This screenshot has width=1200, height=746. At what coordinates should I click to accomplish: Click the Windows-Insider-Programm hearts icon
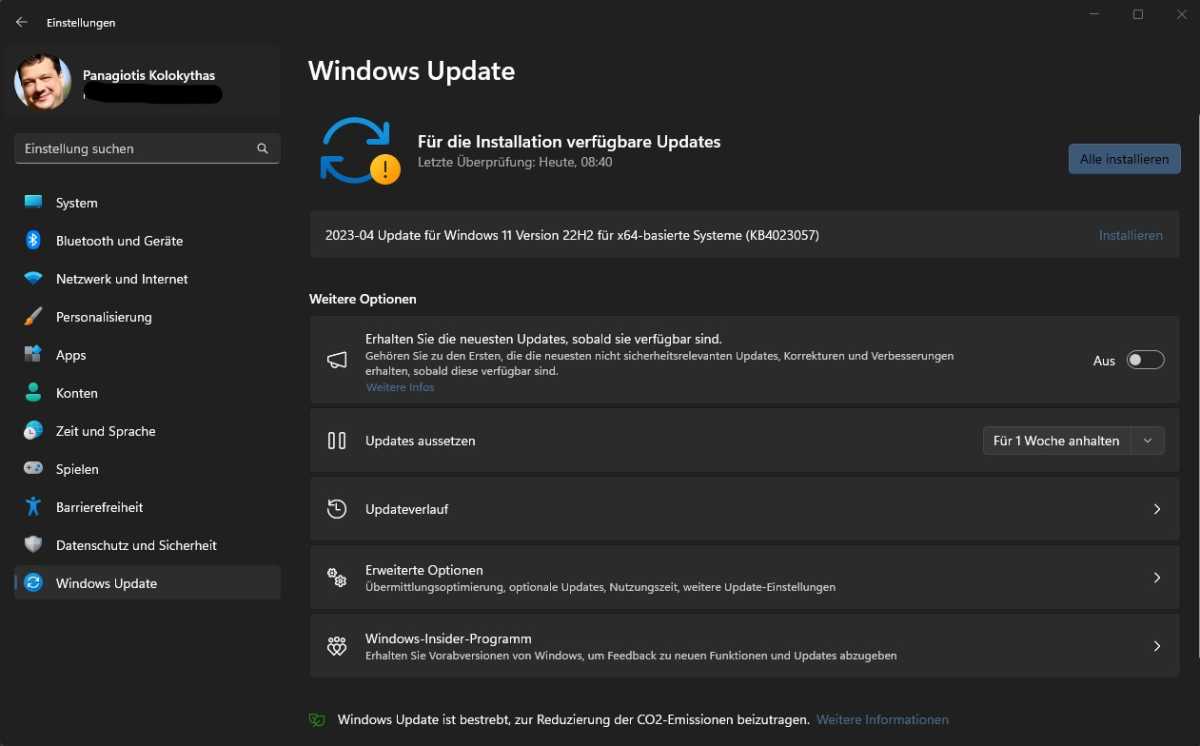pos(337,646)
